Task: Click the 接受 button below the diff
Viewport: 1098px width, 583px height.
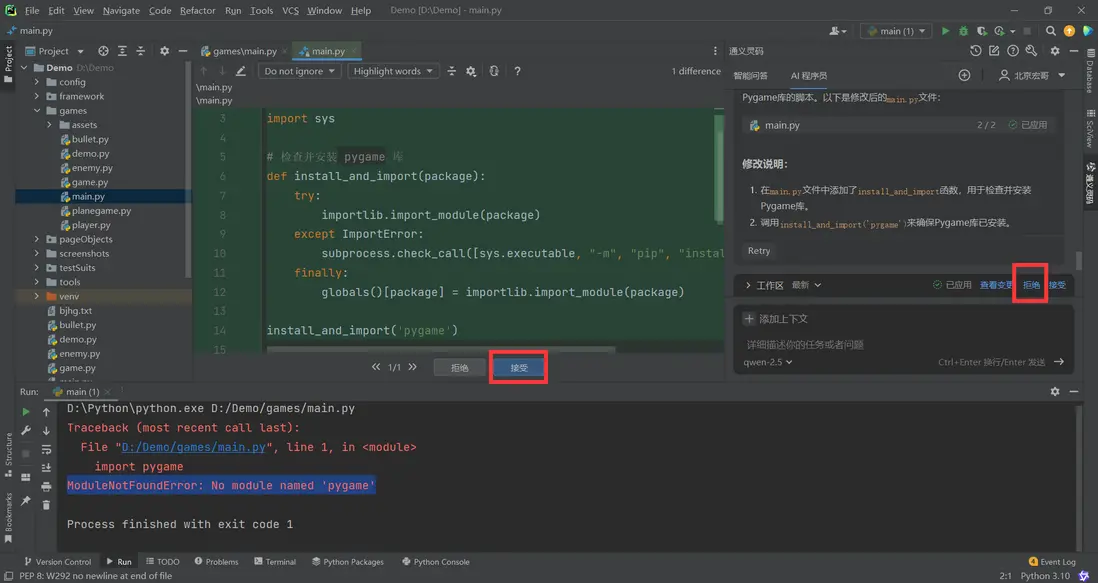Action: 519,367
